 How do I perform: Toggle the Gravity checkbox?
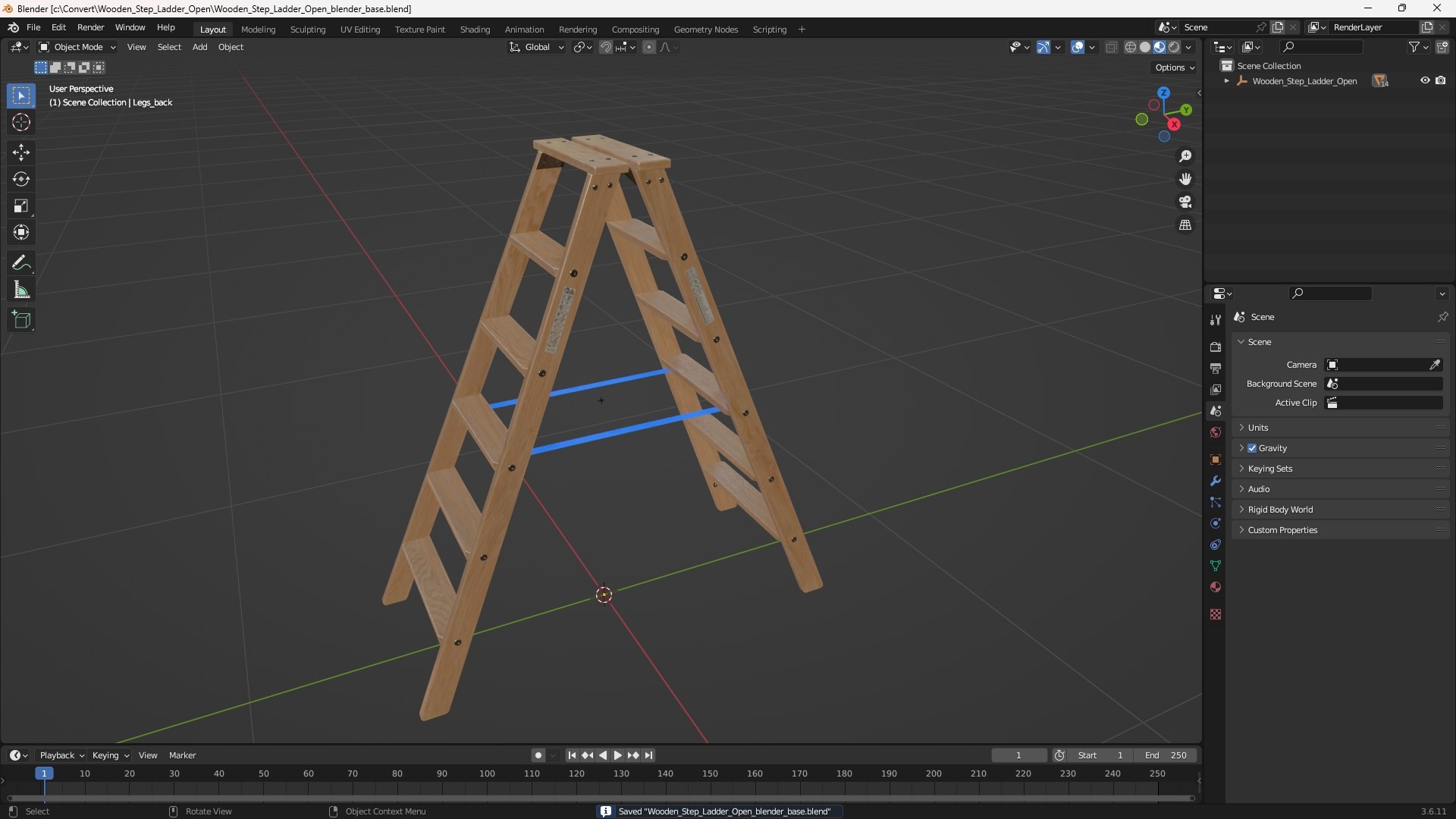pos(1252,448)
